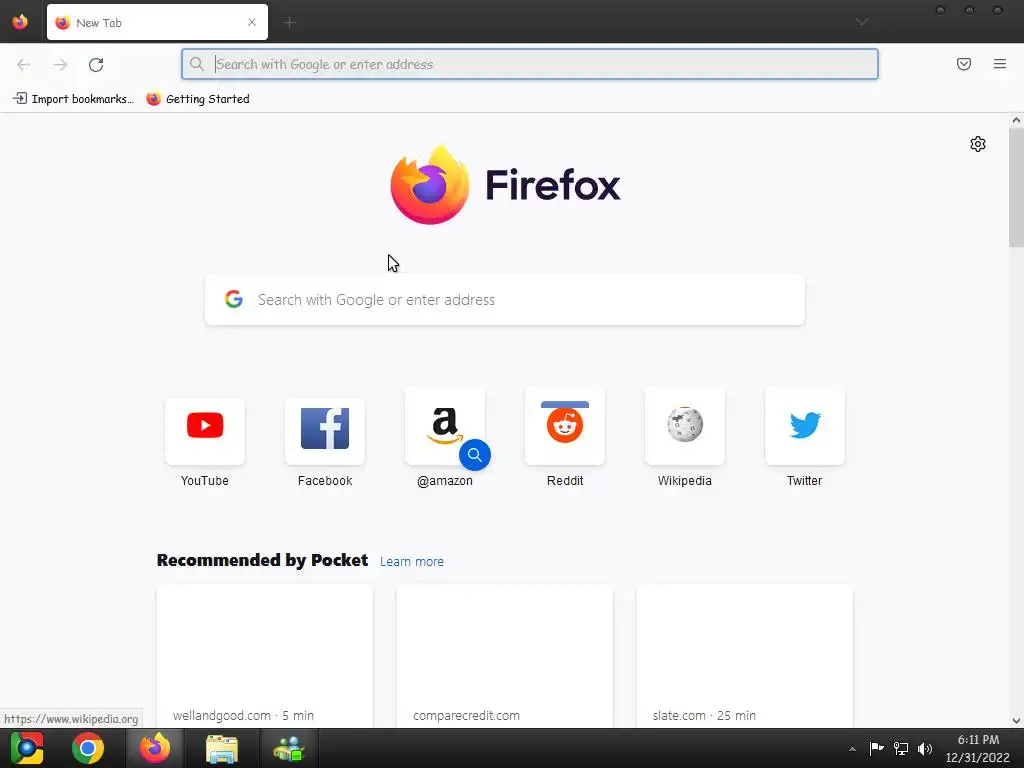Open the Getting Started bookmark
Viewport: 1024px width, 768px height.
(198, 99)
